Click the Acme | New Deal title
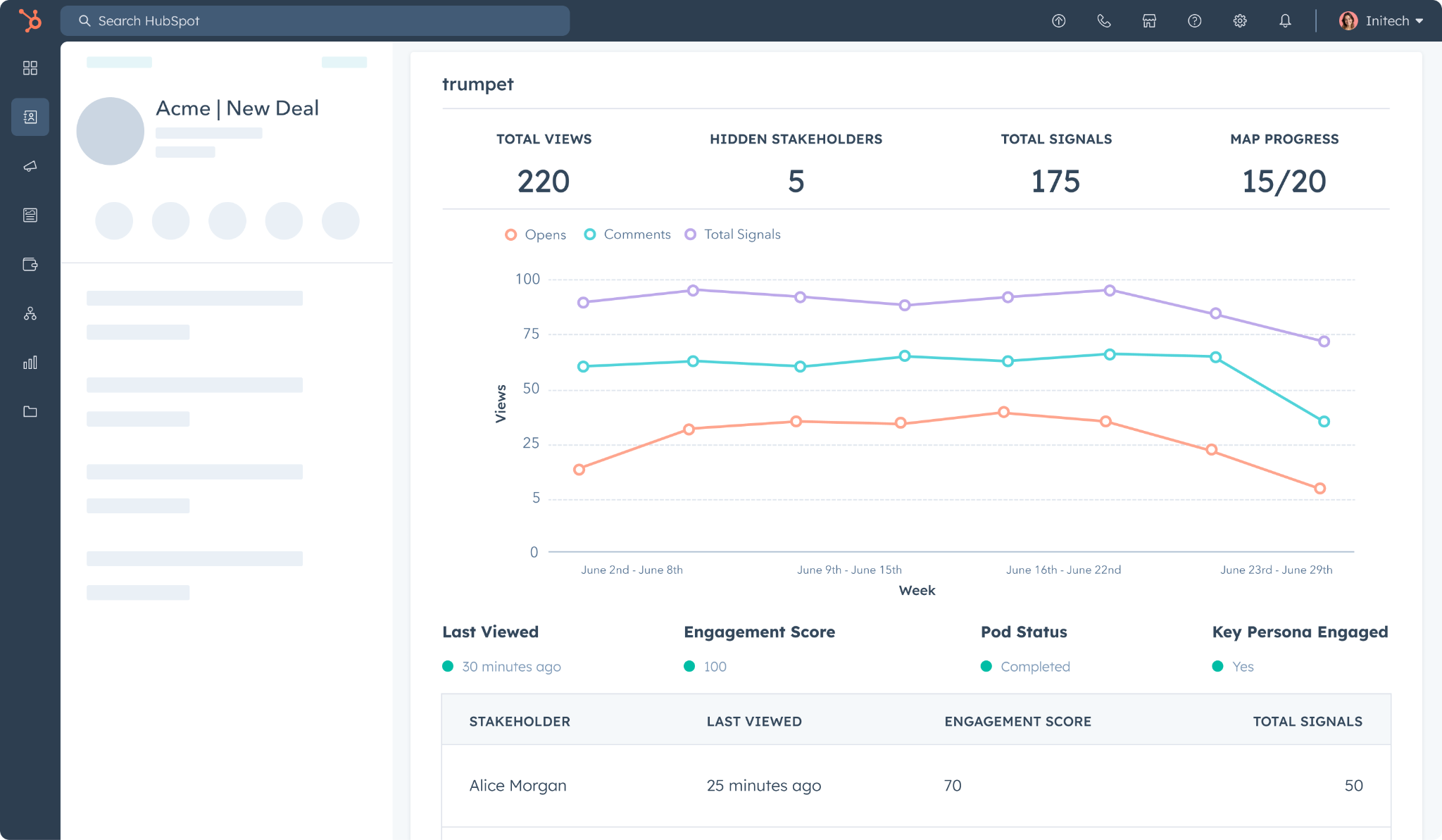This screenshot has width=1442, height=840. pyautogui.click(x=237, y=108)
